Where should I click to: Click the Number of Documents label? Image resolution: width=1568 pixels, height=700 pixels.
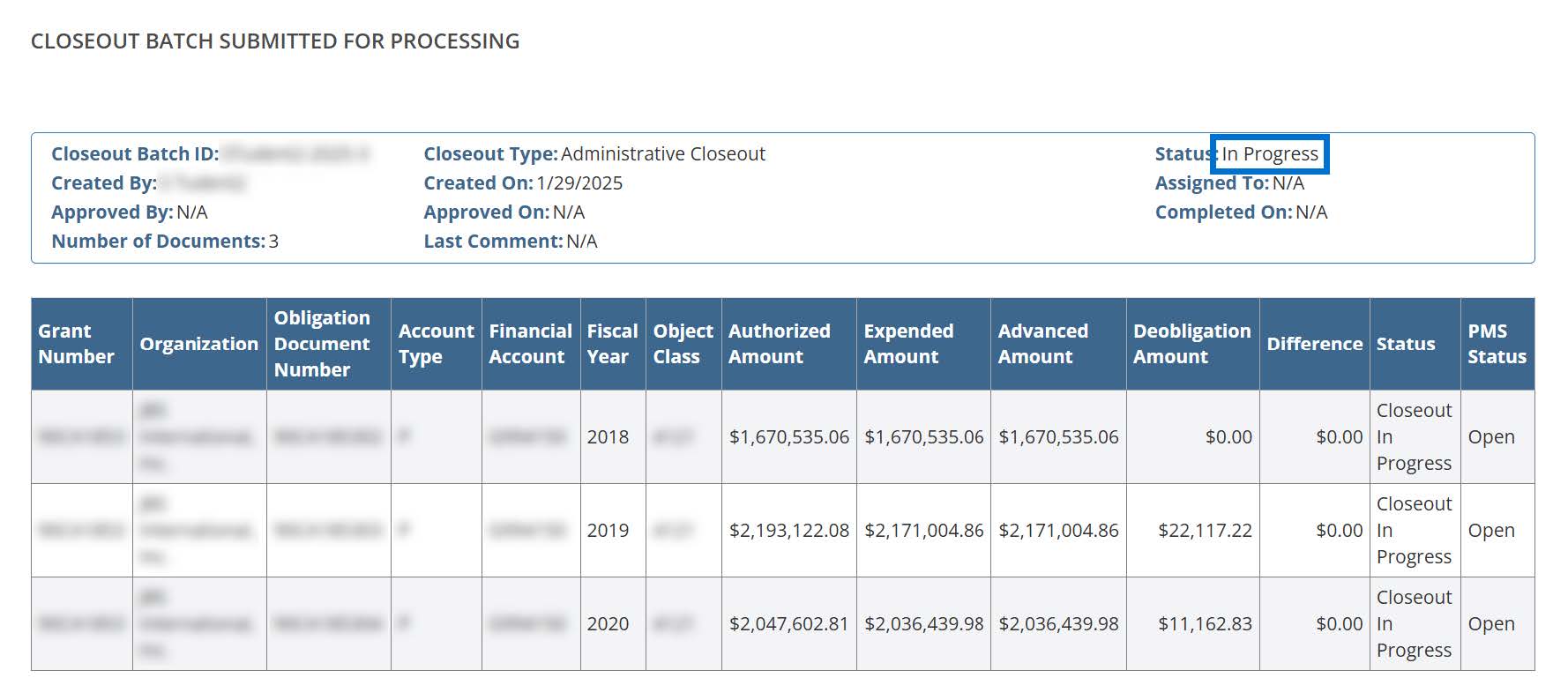tap(158, 242)
